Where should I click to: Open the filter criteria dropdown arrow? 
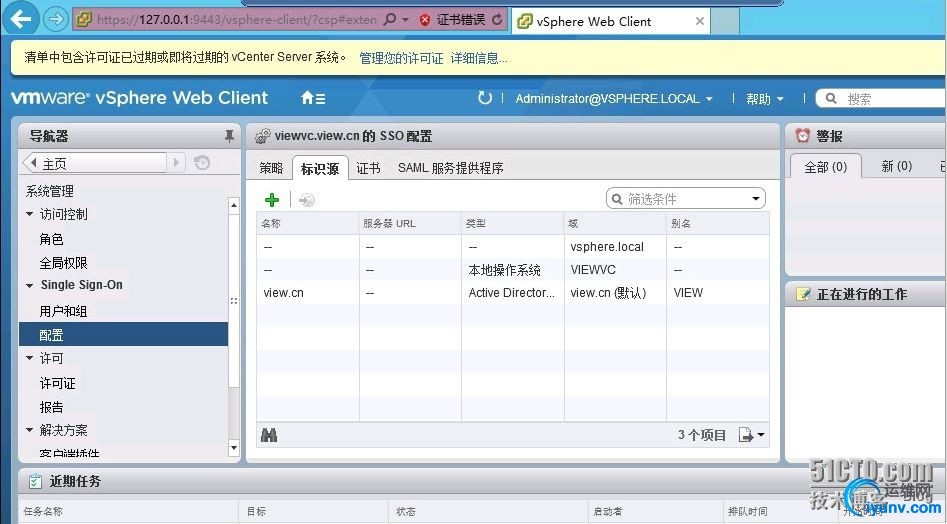coord(756,199)
